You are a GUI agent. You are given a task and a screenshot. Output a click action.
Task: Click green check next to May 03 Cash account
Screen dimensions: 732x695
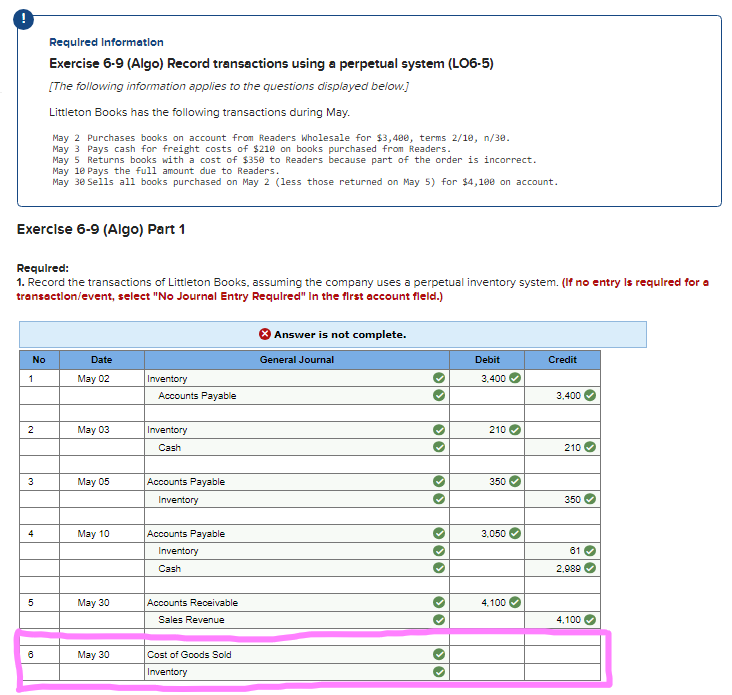pos(439,447)
